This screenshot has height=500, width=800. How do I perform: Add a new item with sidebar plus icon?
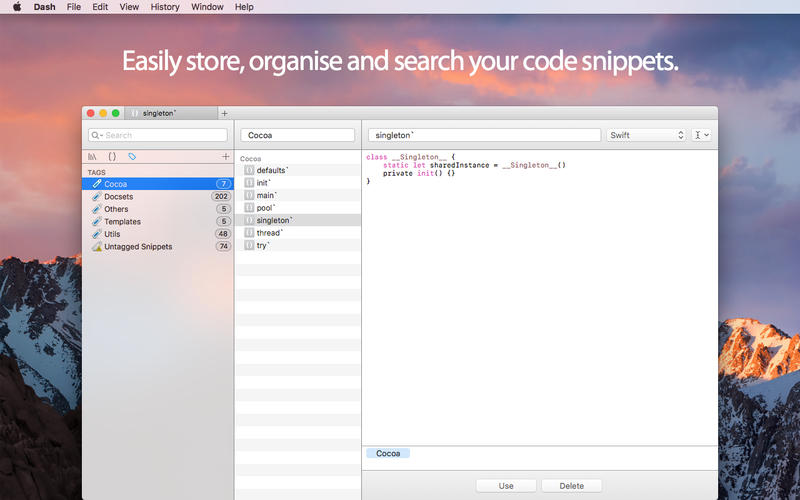coord(226,157)
